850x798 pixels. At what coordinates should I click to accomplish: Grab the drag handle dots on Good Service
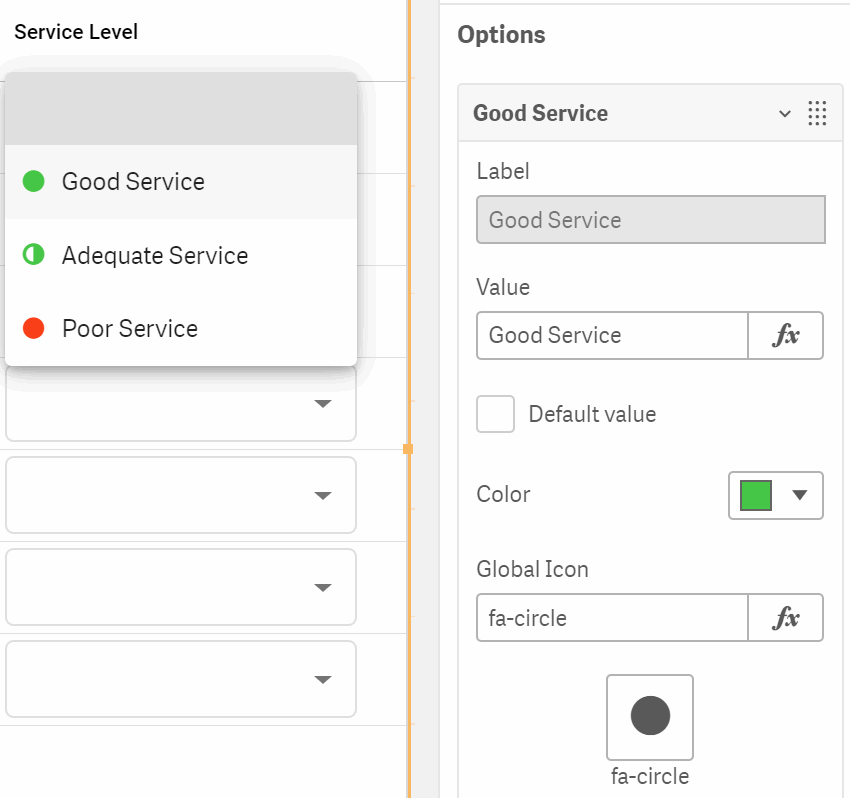click(x=817, y=113)
